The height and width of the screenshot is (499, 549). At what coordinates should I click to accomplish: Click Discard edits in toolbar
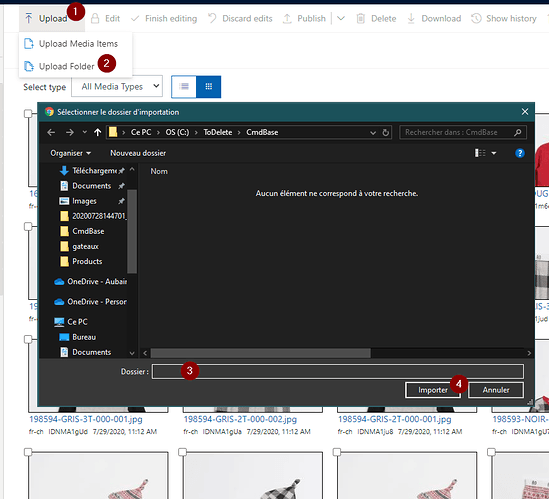(x=240, y=19)
